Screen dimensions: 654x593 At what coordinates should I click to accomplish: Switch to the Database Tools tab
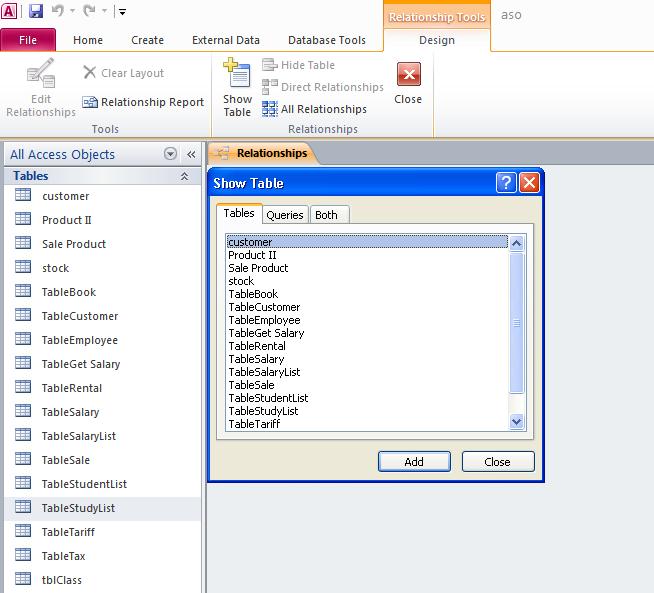[327, 40]
